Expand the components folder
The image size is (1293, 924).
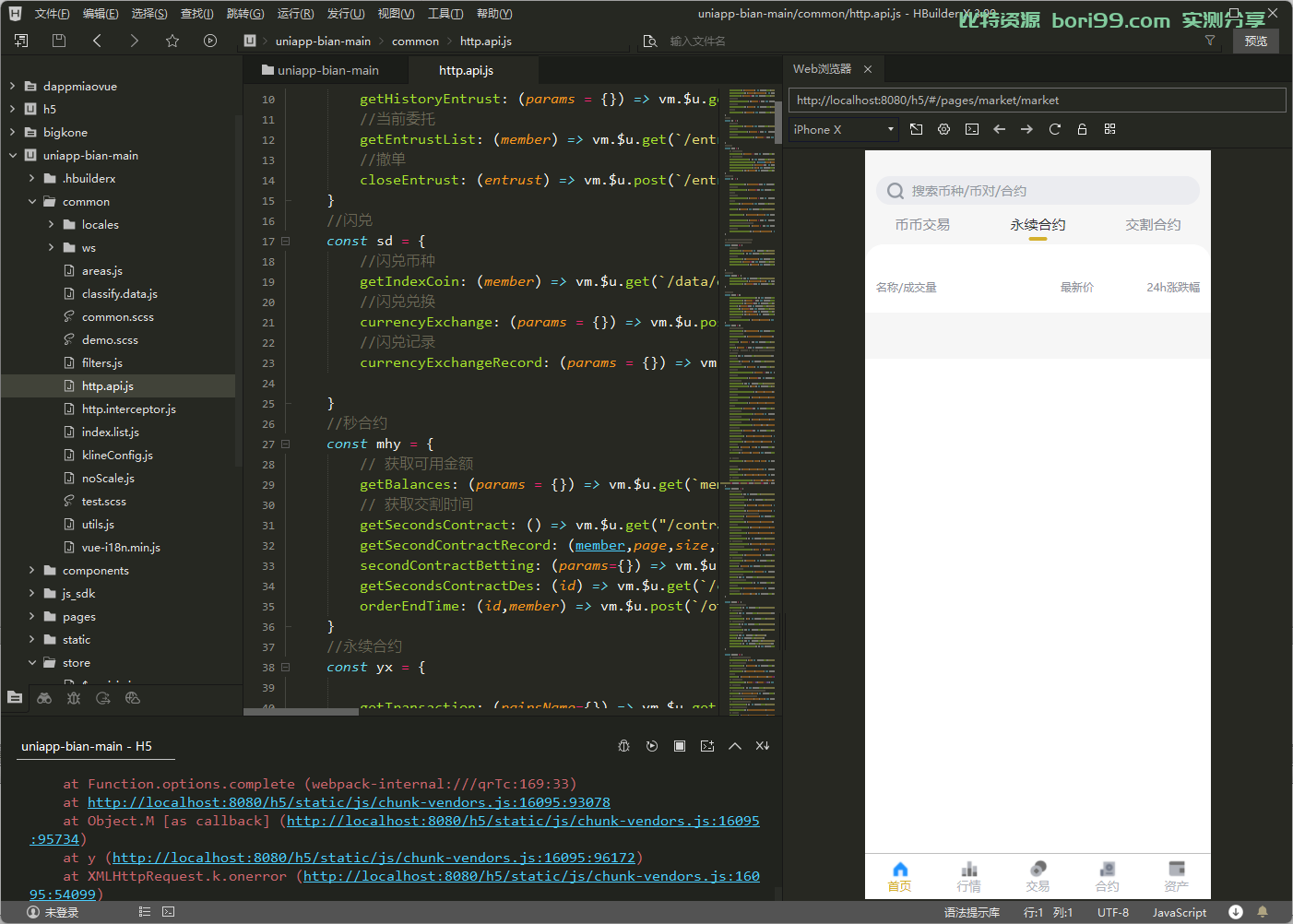tap(32, 570)
